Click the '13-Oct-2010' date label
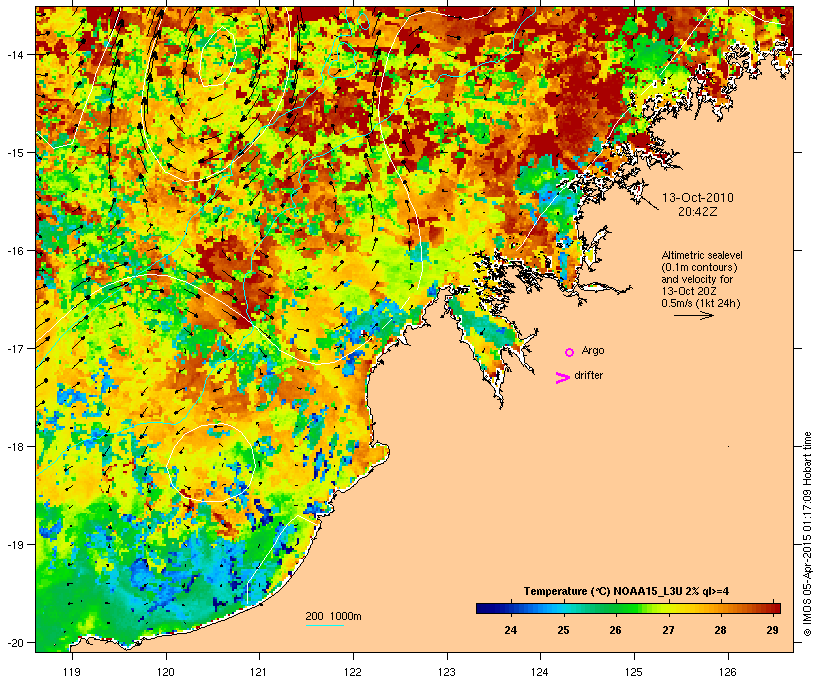Viewport: 820px width, 680px height. [698, 198]
